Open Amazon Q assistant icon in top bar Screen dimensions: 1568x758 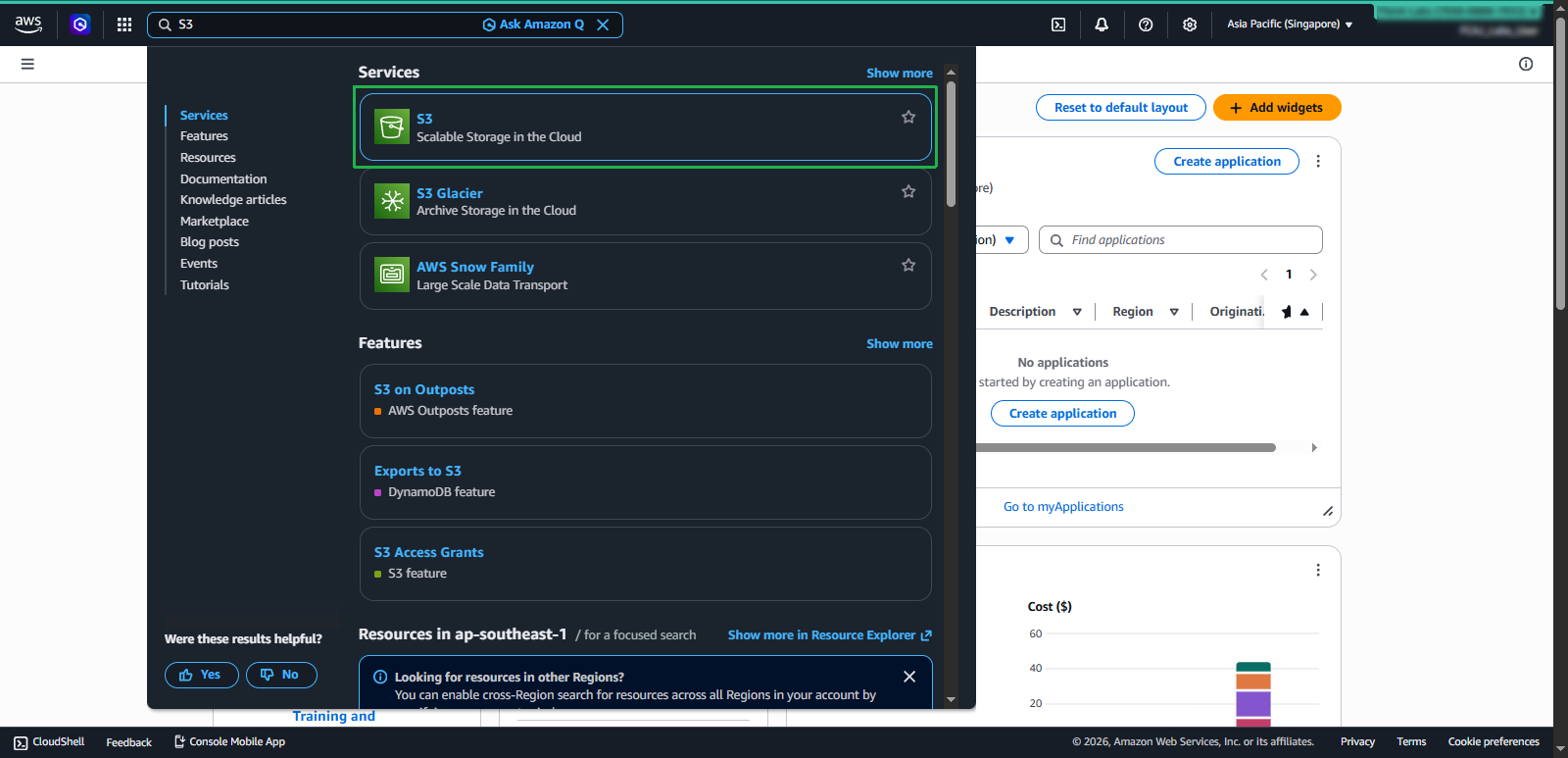tap(80, 25)
